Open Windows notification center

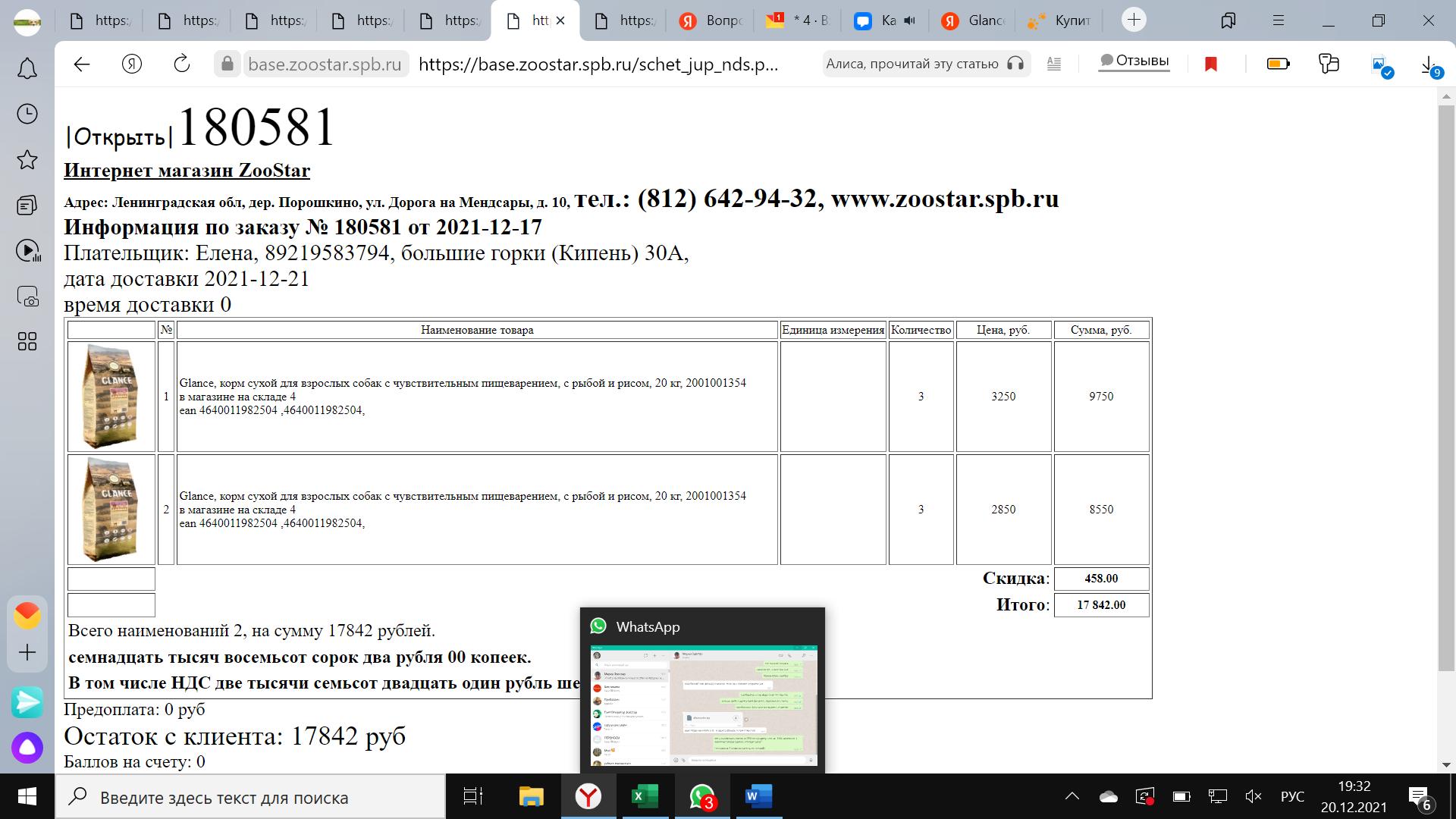pos(1420,799)
